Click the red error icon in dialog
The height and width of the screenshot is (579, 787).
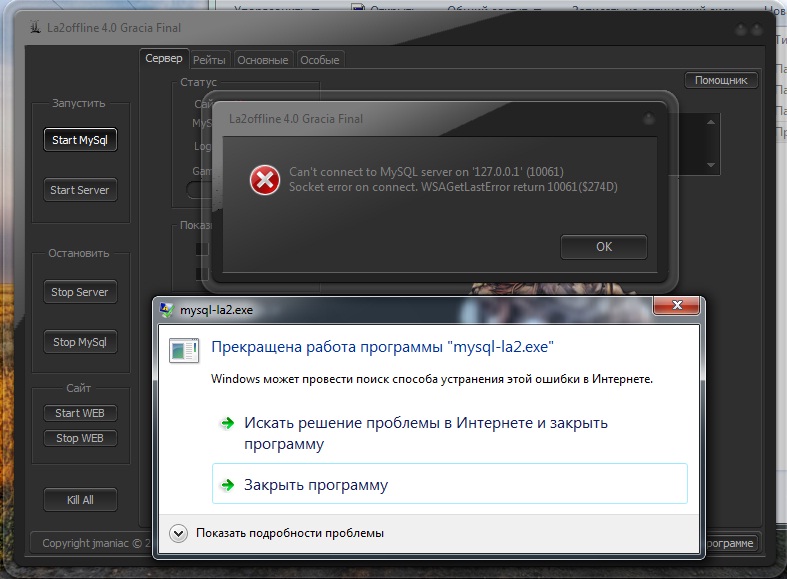265,180
